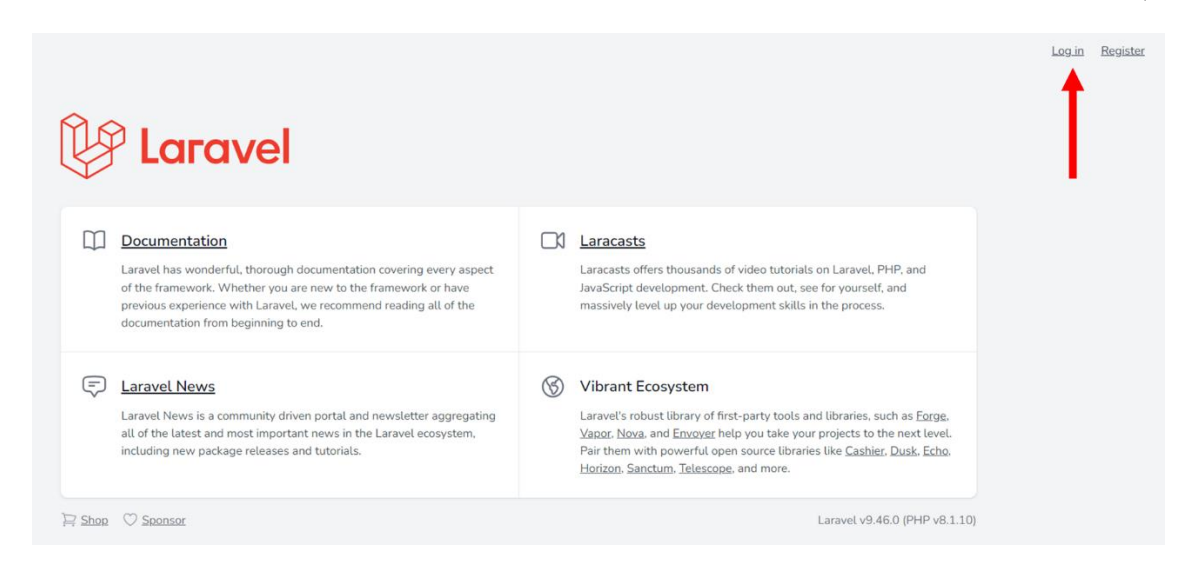Open the Documentation heading link
The width and height of the screenshot is (1197, 561).
pos(174,241)
